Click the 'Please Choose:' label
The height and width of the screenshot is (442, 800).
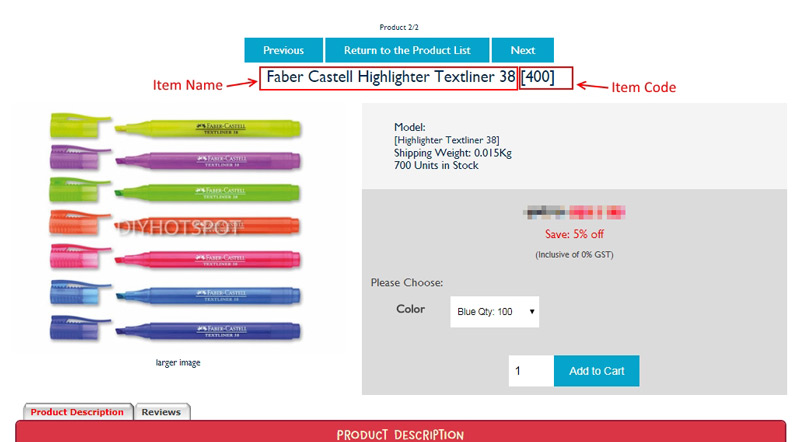point(407,283)
